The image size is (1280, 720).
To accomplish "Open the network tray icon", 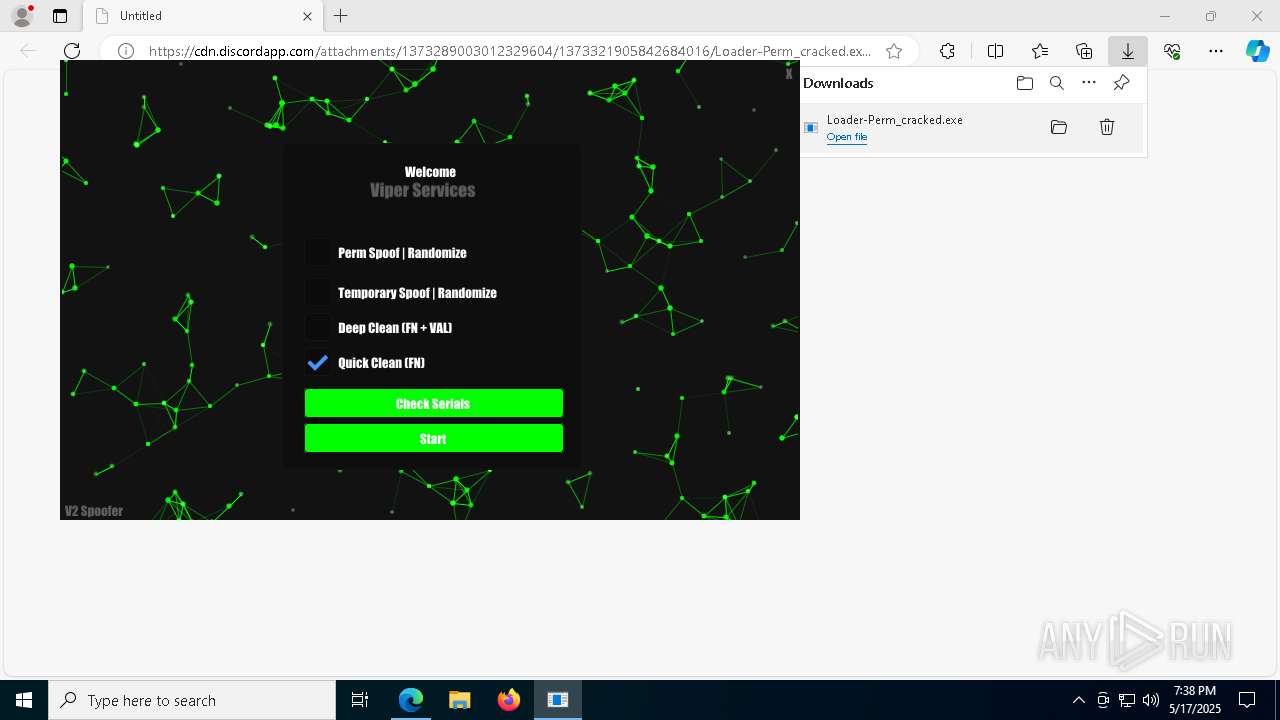I will [x=1127, y=700].
